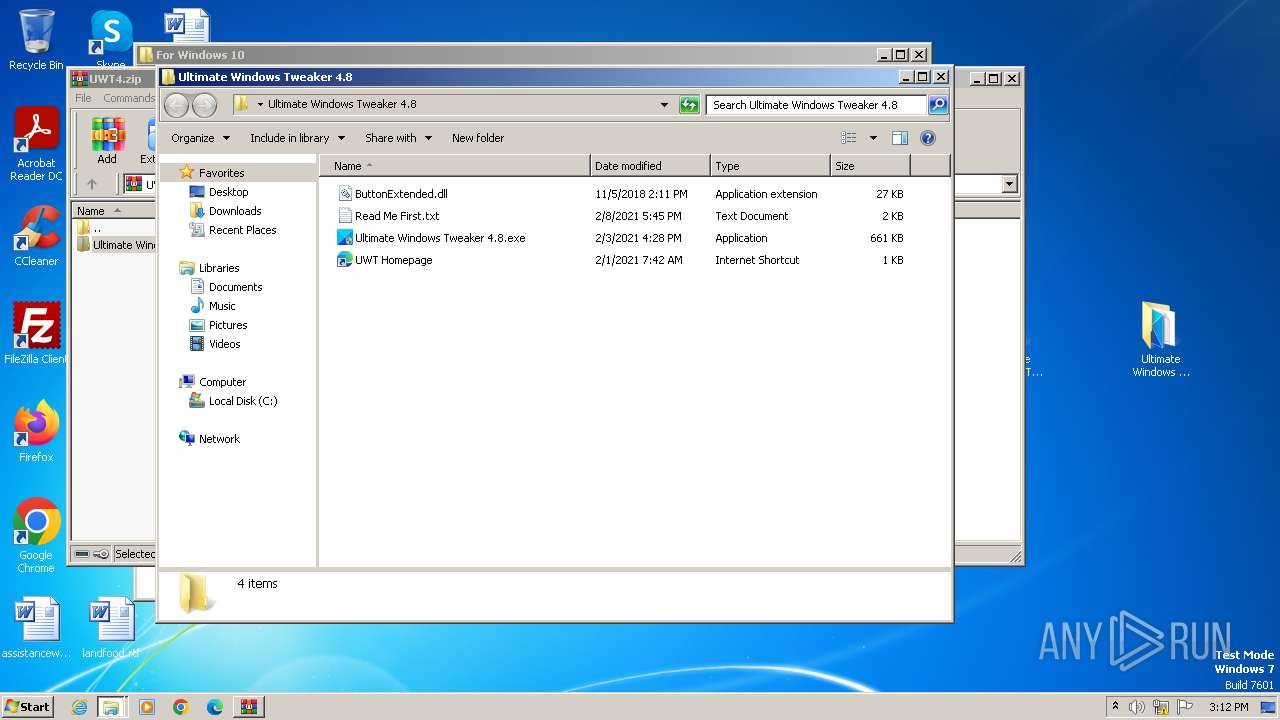This screenshot has width=1280, height=720.
Task: Open the Google Chrome desktop shortcut
Action: (36, 536)
